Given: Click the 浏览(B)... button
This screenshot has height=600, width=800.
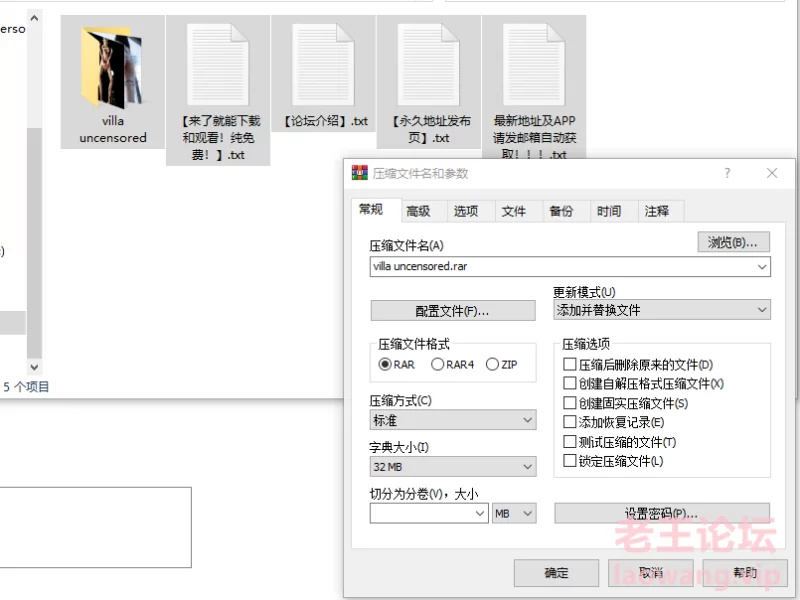Looking at the screenshot, I should (733, 242).
